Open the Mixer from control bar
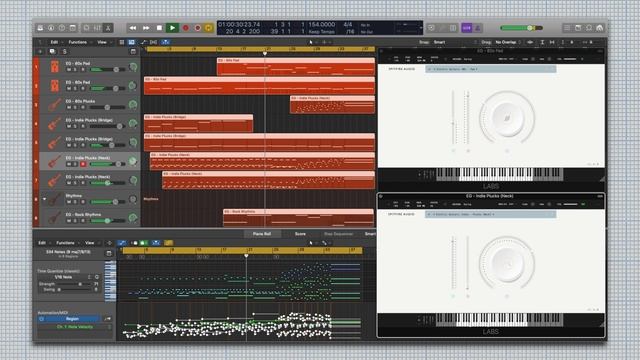This screenshot has width=640, height=360. click(x=98, y=28)
